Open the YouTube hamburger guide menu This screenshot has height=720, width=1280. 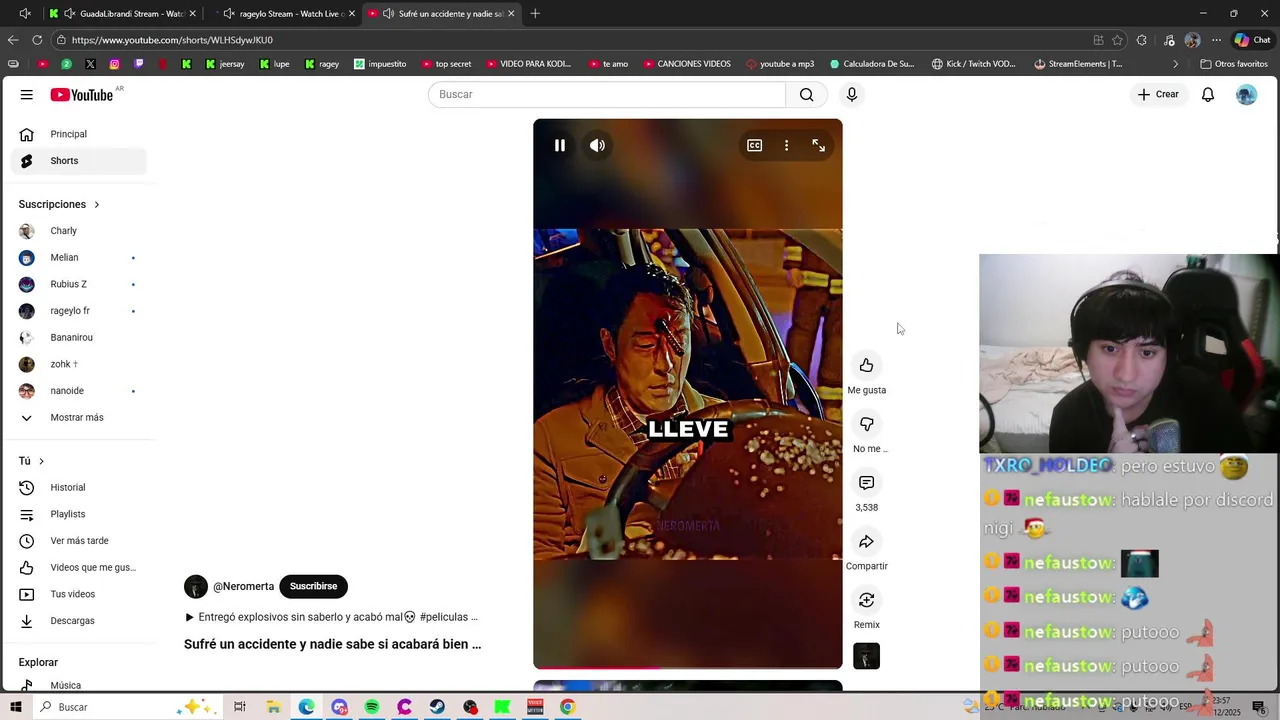click(x=27, y=94)
